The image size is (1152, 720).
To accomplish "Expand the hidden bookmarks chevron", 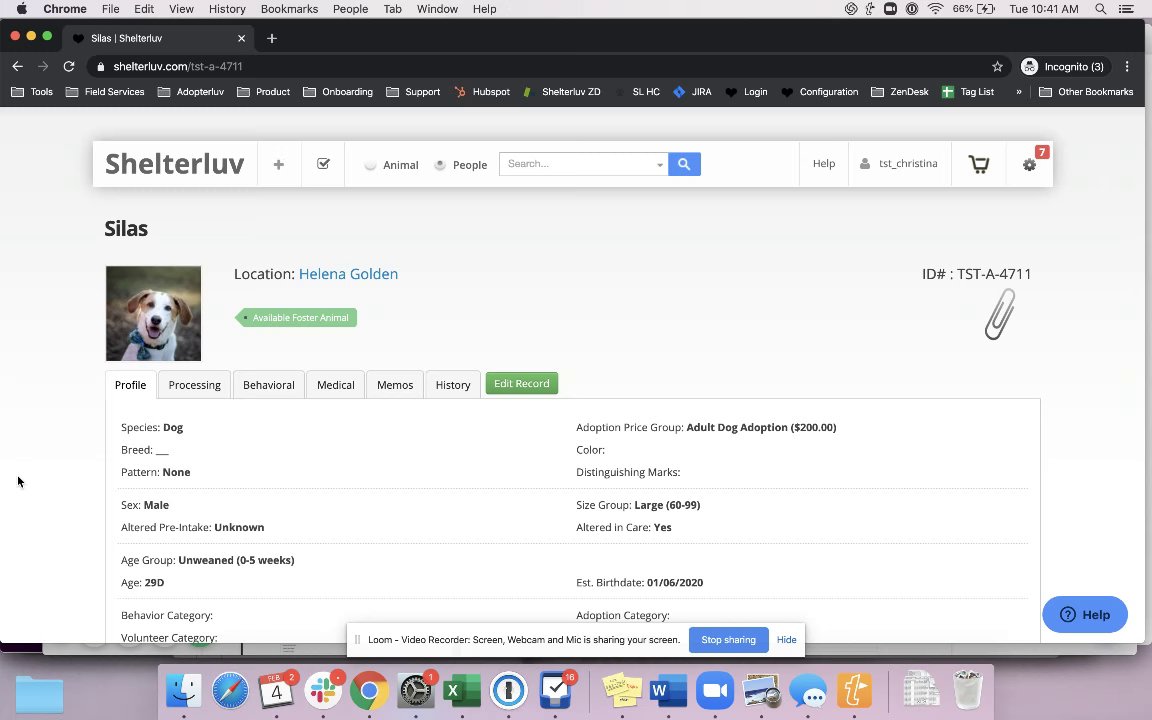I will (x=1019, y=92).
